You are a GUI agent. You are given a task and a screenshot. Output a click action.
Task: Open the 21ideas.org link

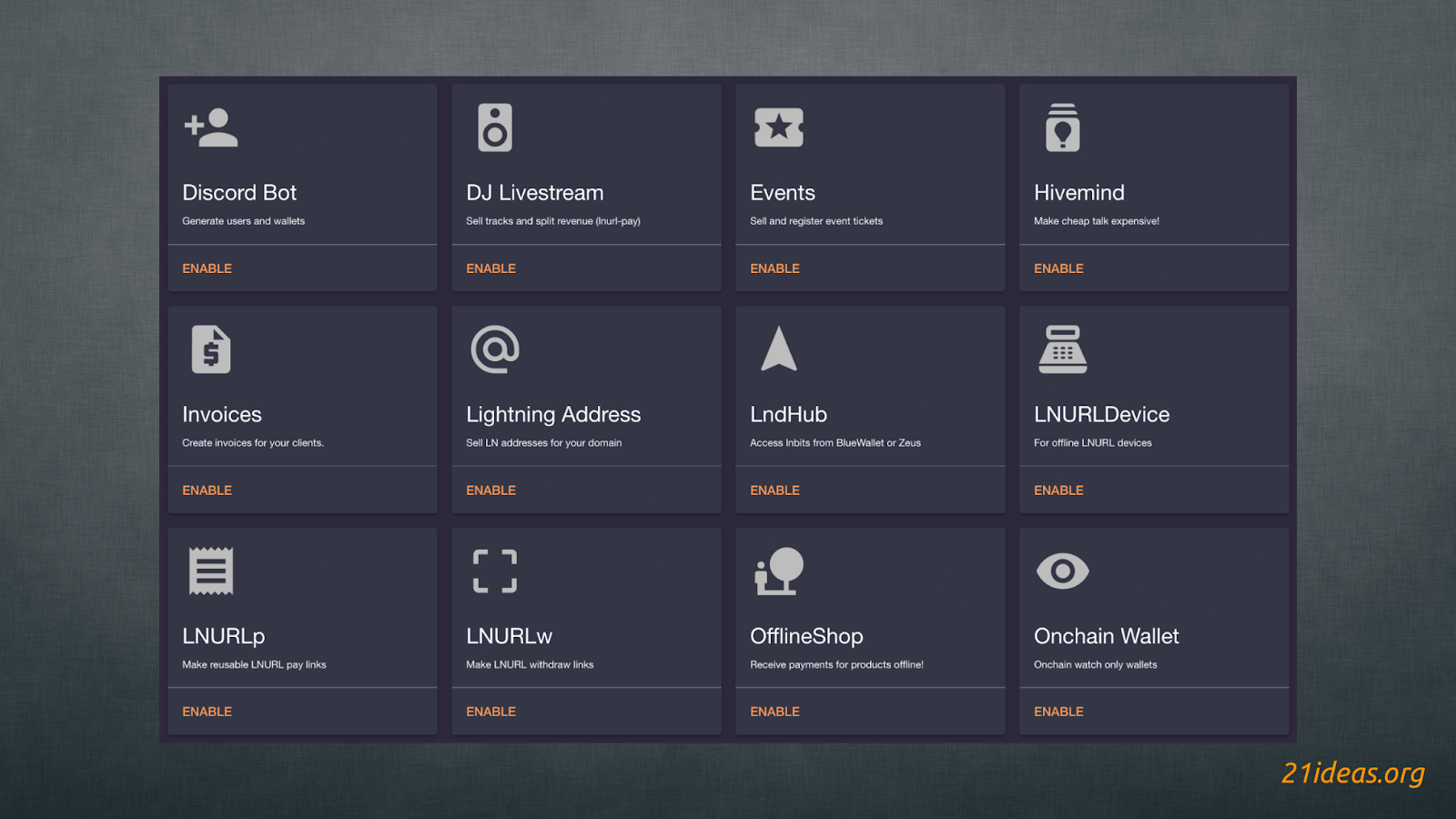coord(1353,773)
